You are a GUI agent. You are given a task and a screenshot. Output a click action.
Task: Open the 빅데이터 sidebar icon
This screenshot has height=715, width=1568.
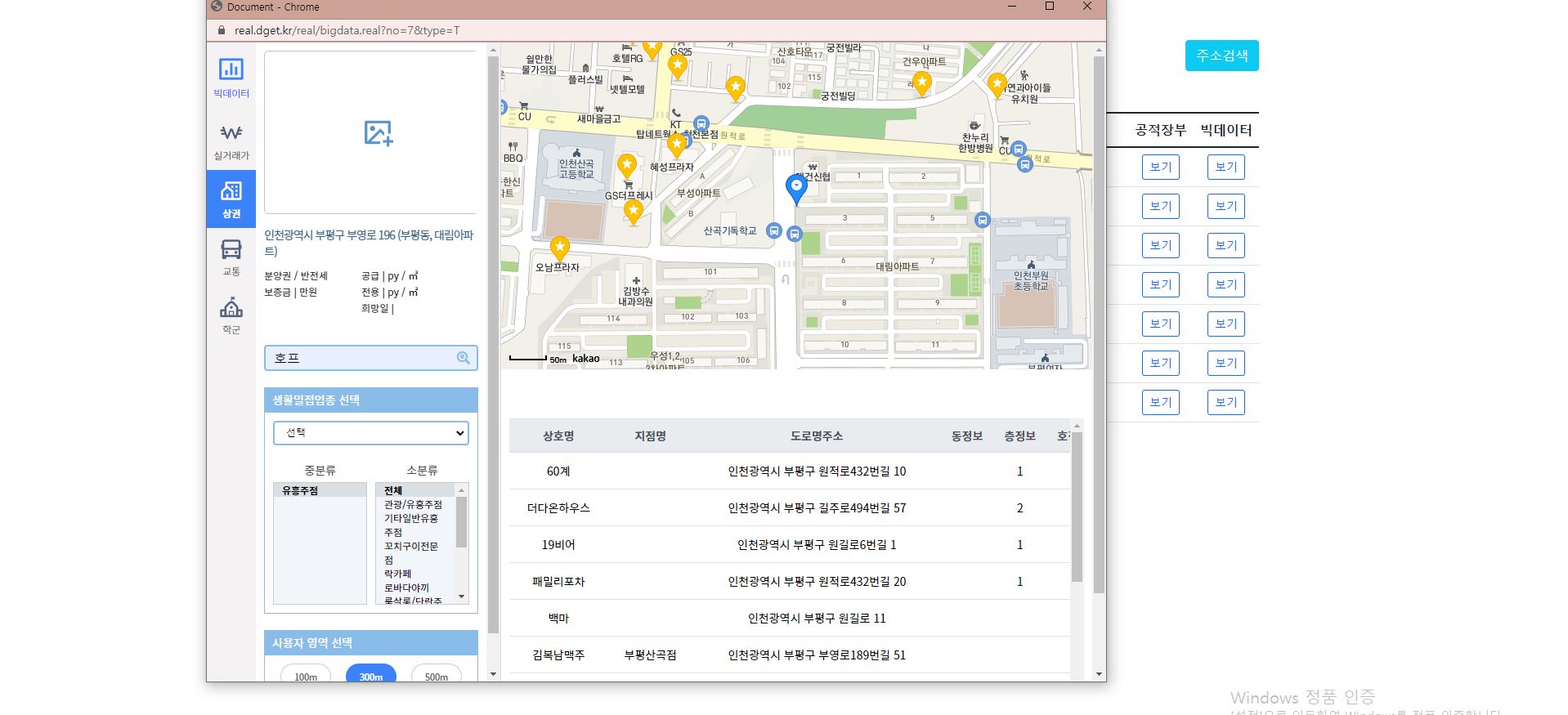[x=231, y=78]
